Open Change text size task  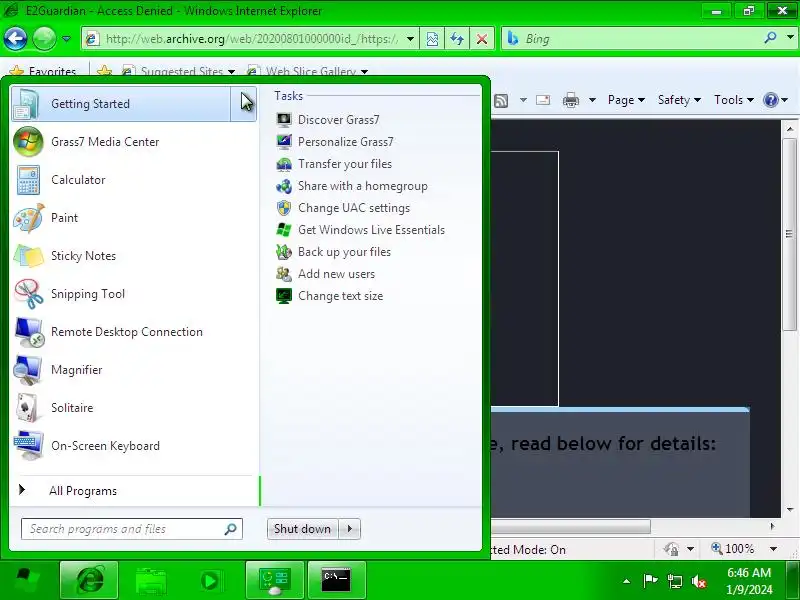click(330, 296)
